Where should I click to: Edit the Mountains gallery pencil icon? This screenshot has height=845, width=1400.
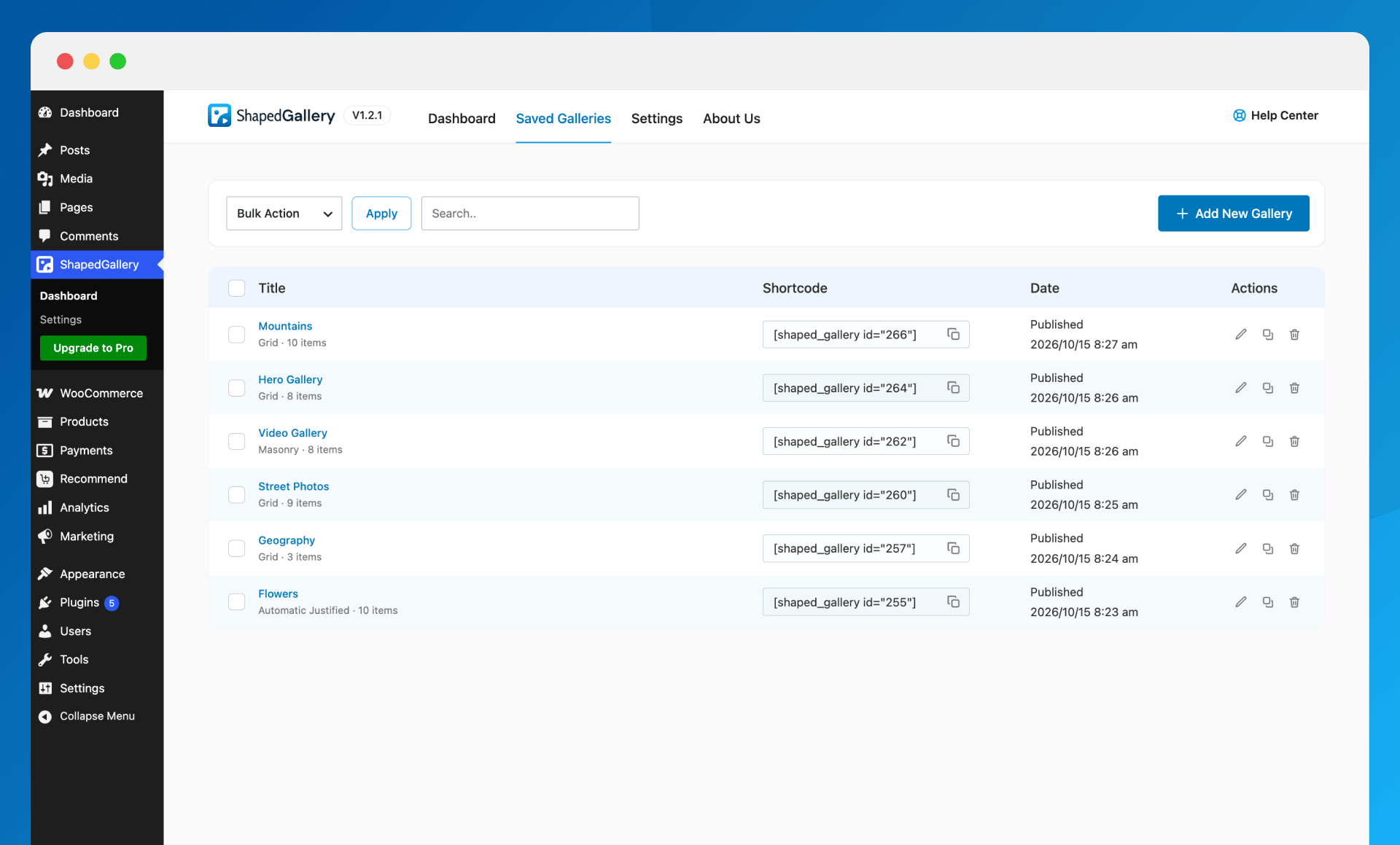click(x=1241, y=334)
